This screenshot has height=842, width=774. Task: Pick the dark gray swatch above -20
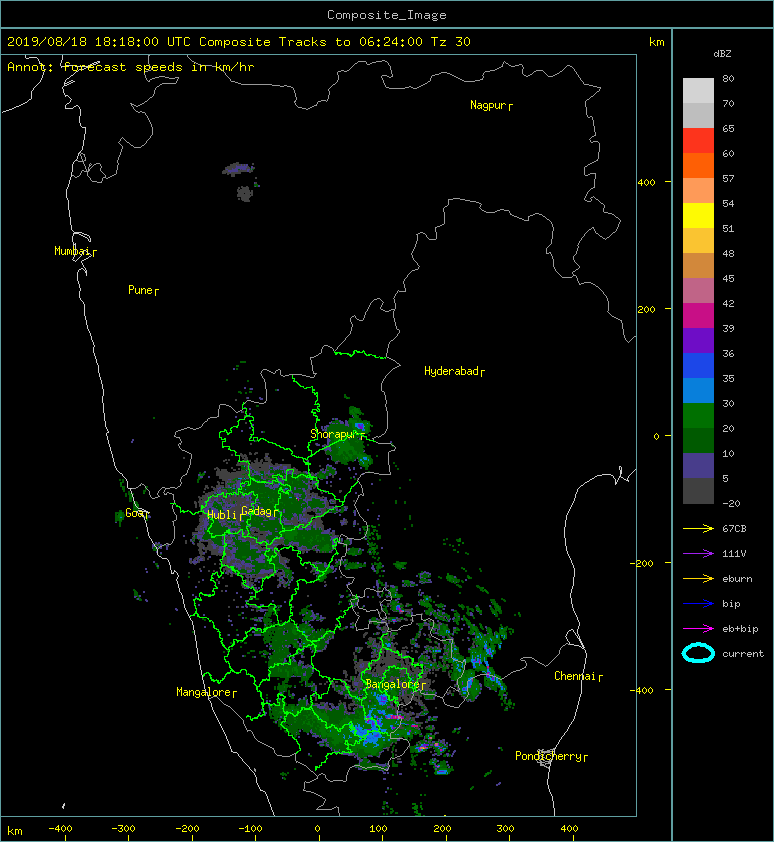point(698,491)
